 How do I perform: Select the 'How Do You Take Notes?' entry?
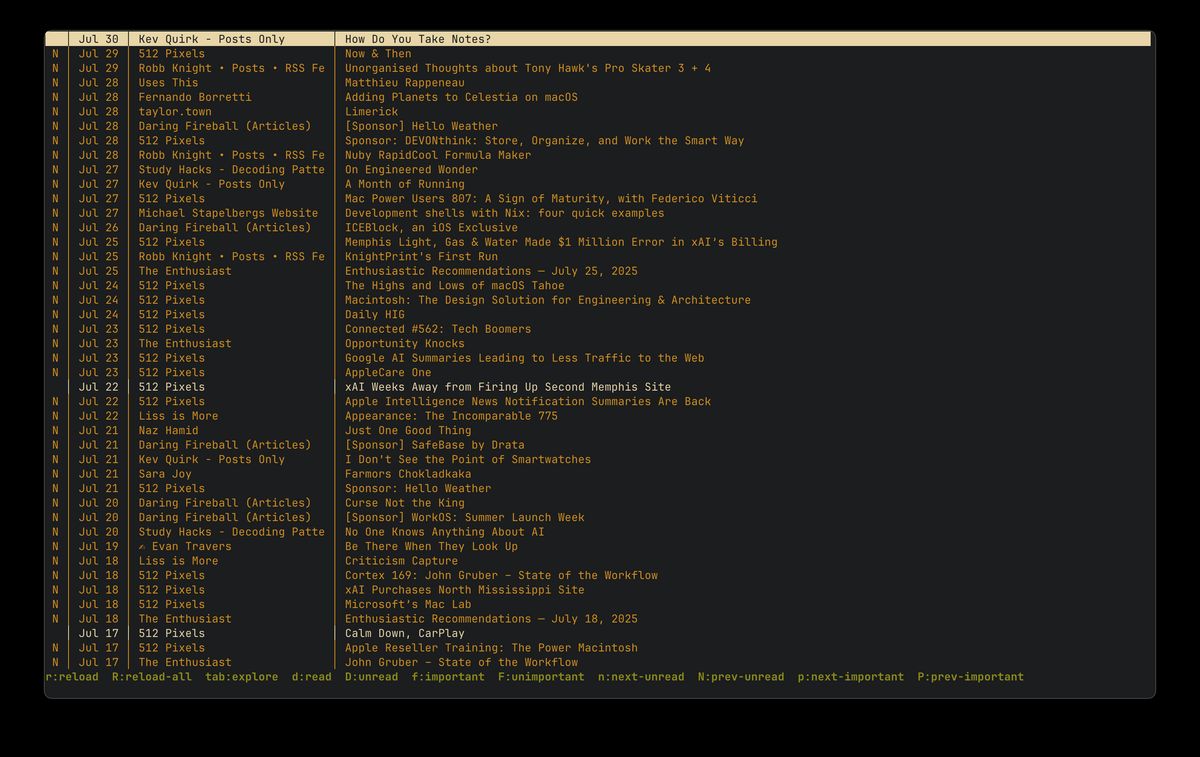tap(598, 39)
